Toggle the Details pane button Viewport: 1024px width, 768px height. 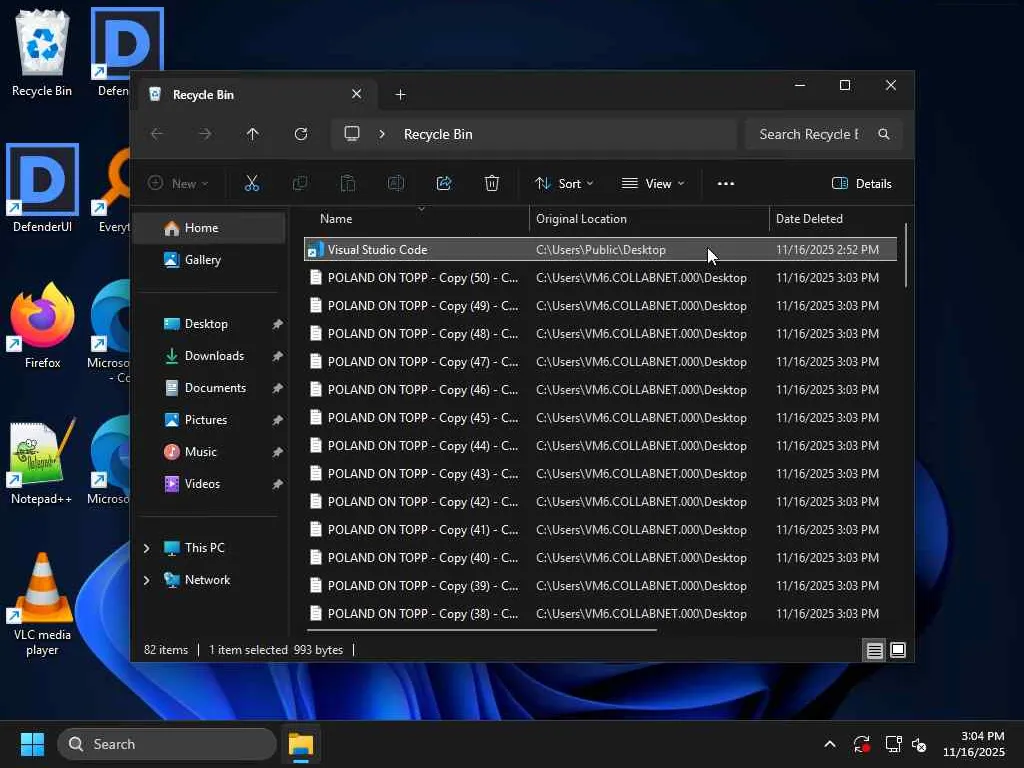pos(861,184)
